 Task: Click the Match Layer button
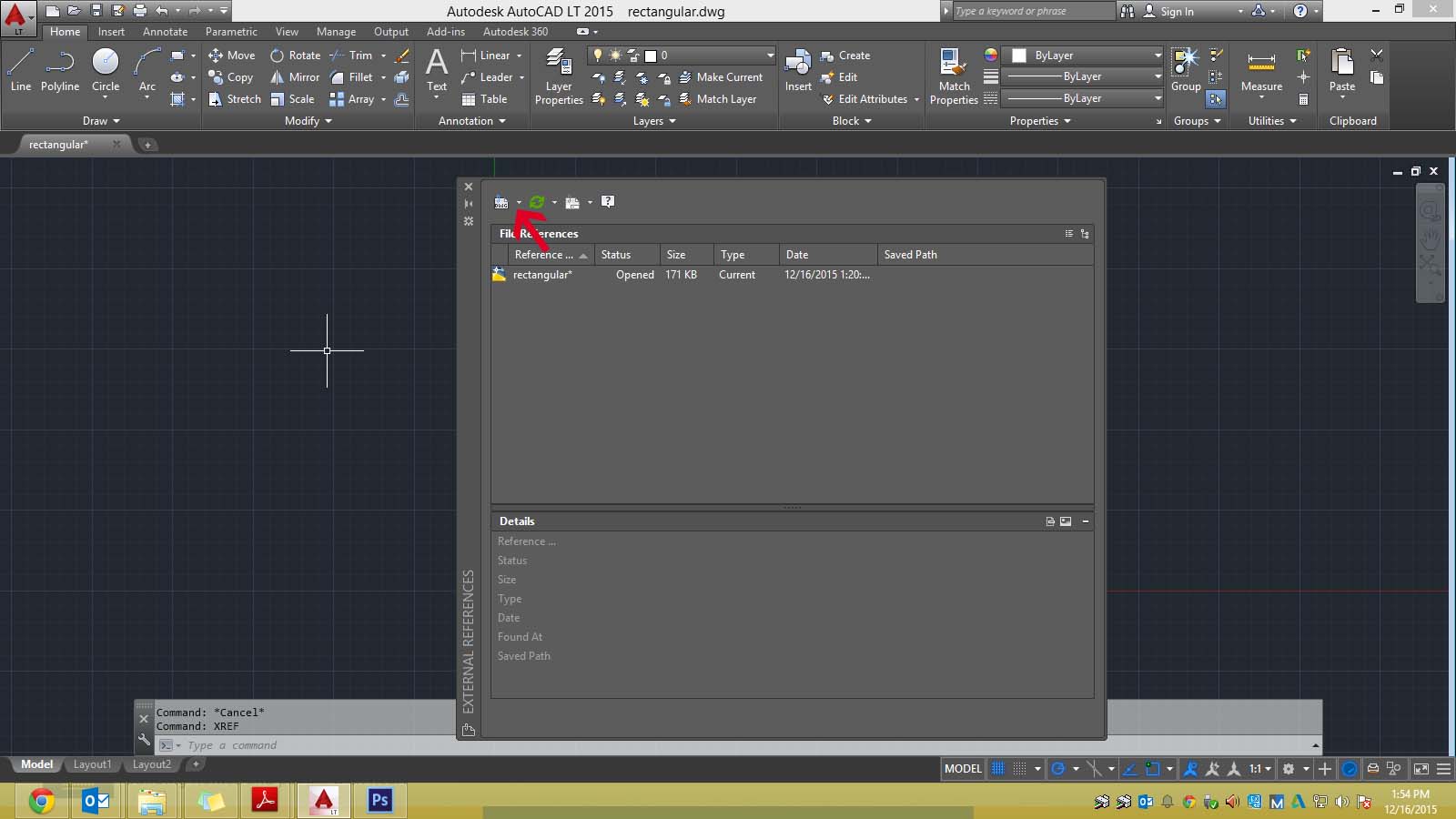click(718, 99)
